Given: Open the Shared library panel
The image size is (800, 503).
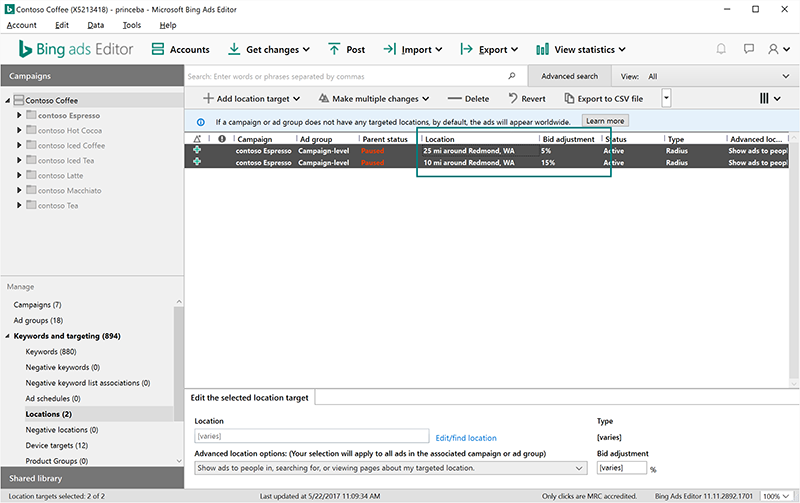Looking at the screenshot, I should click(x=92, y=478).
